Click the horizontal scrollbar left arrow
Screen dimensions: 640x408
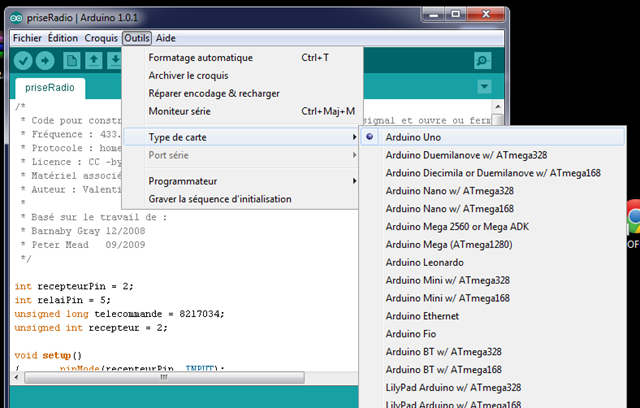pyautogui.click(x=17, y=377)
